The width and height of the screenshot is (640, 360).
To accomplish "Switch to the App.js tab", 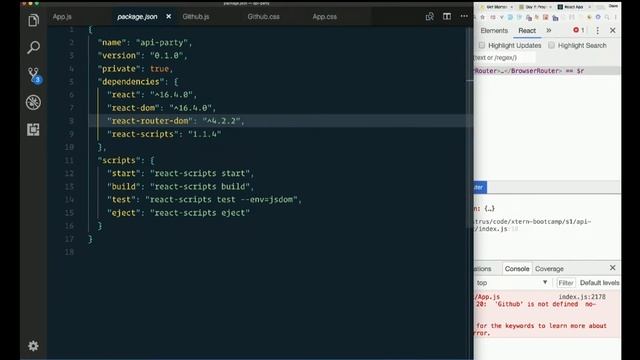I will (x=62, y=17).
